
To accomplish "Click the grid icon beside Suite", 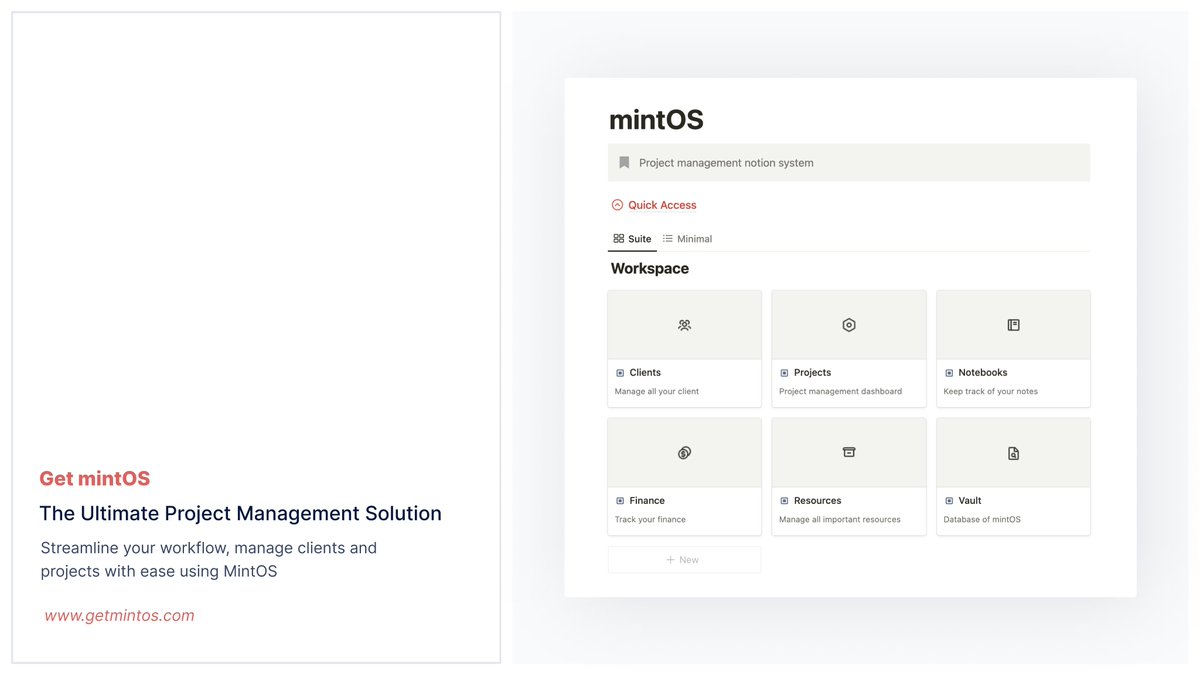I will [619, 239].
